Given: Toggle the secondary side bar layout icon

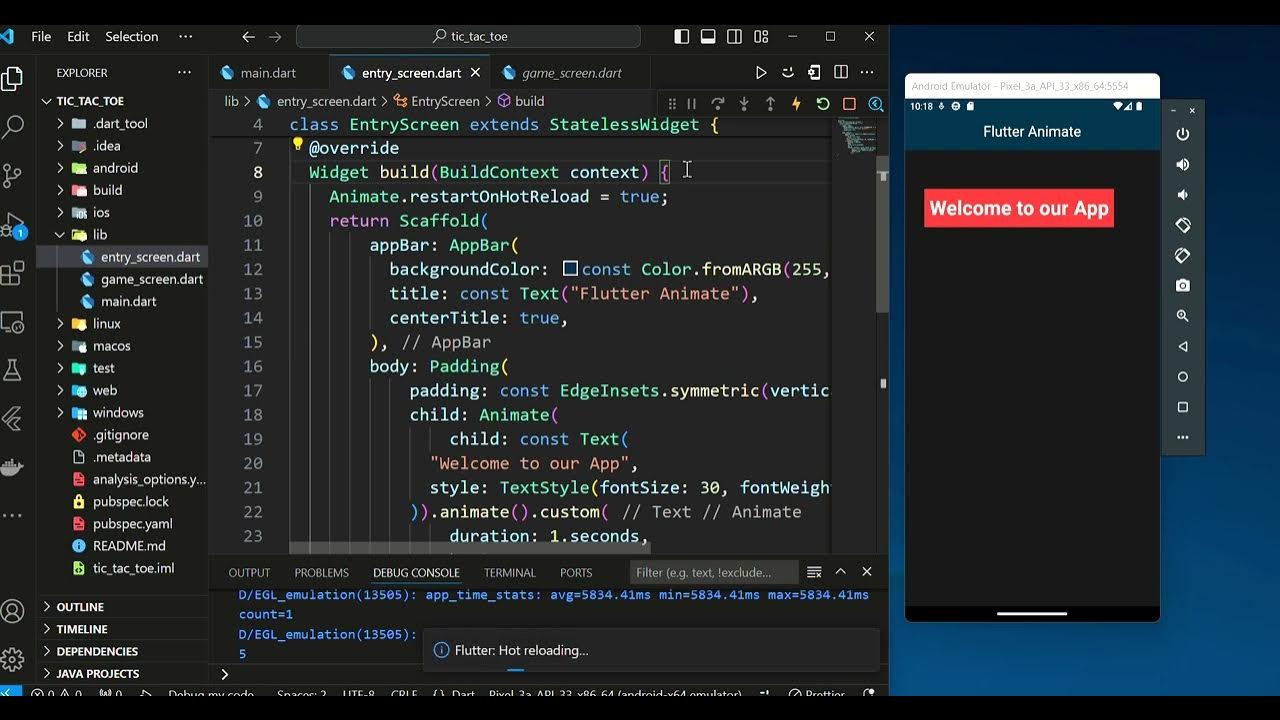Looking at the screenshot, I should (x=735, y=36).
